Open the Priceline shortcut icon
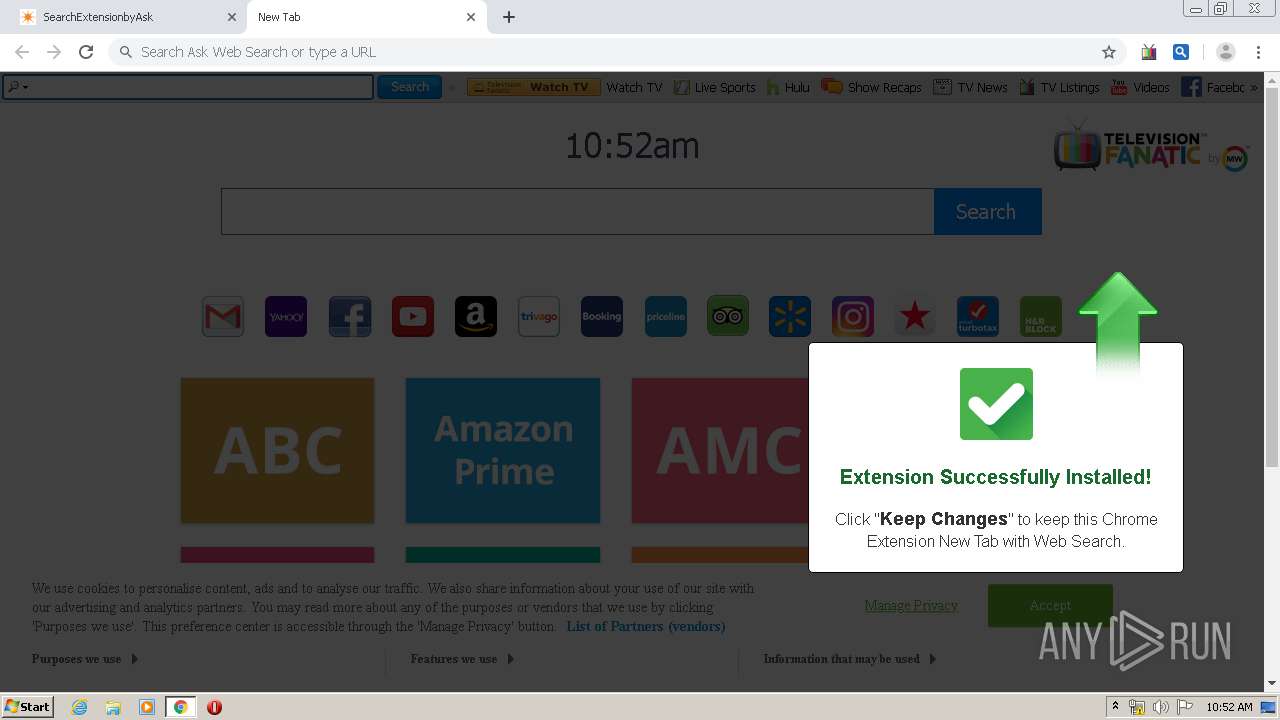Screen dimensions: 1280x720 click(666, 317)
